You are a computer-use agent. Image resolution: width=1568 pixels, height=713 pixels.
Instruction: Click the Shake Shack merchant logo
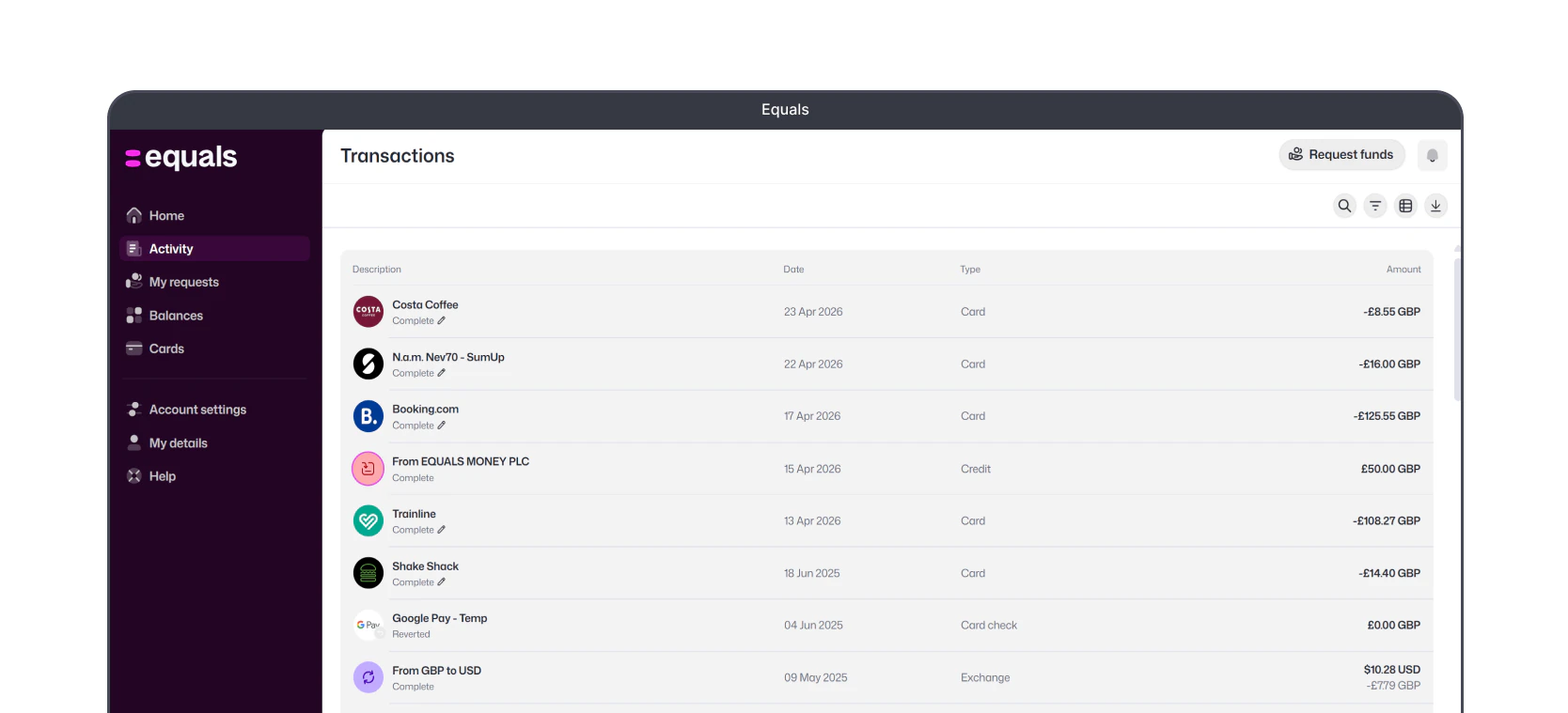(368, 573)
